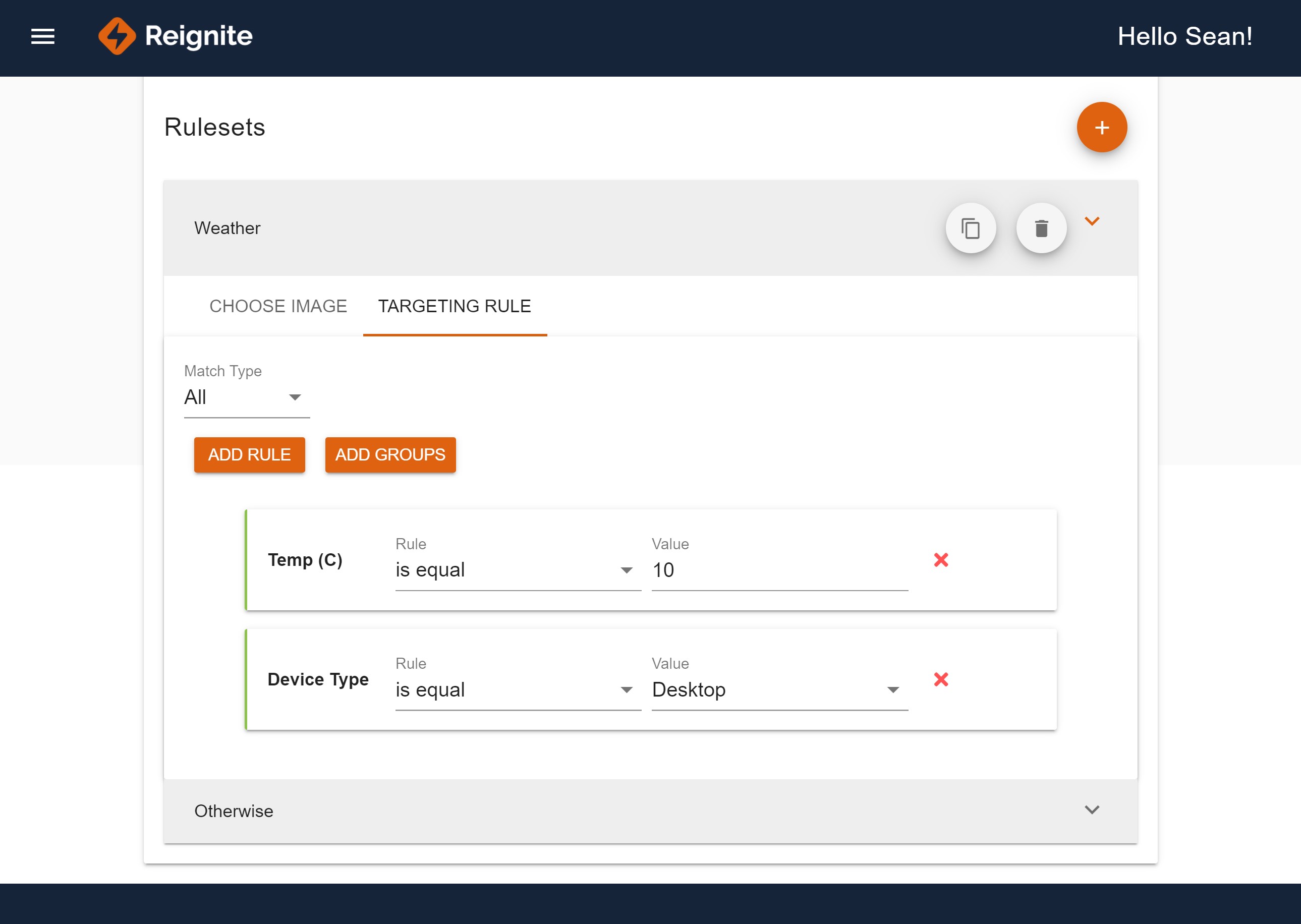Screen dimensions: 1301x924
Task: Open the Match Type dropdown
Action: pyautogui.click(x=246, y=397)
